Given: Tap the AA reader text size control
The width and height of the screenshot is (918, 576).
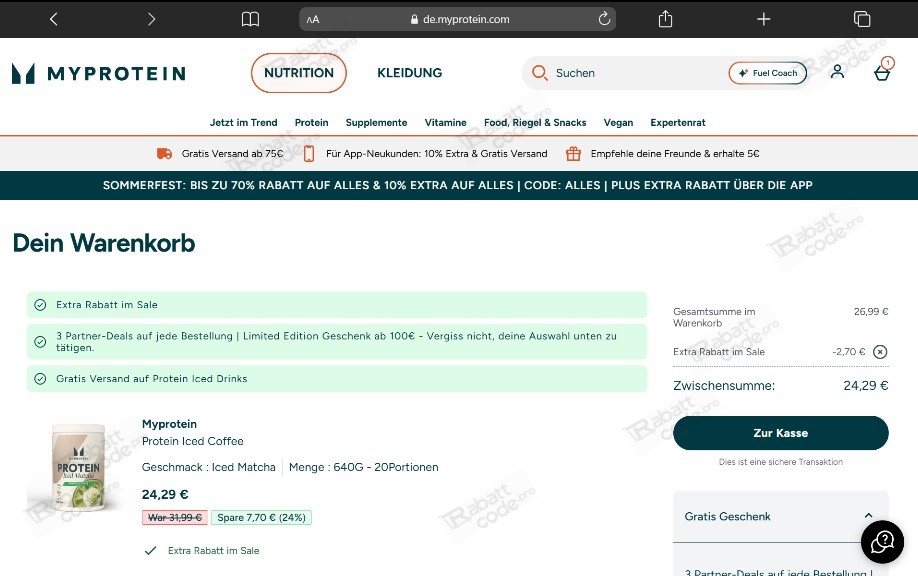Looking at the screenshot, I should click(313, 19).
